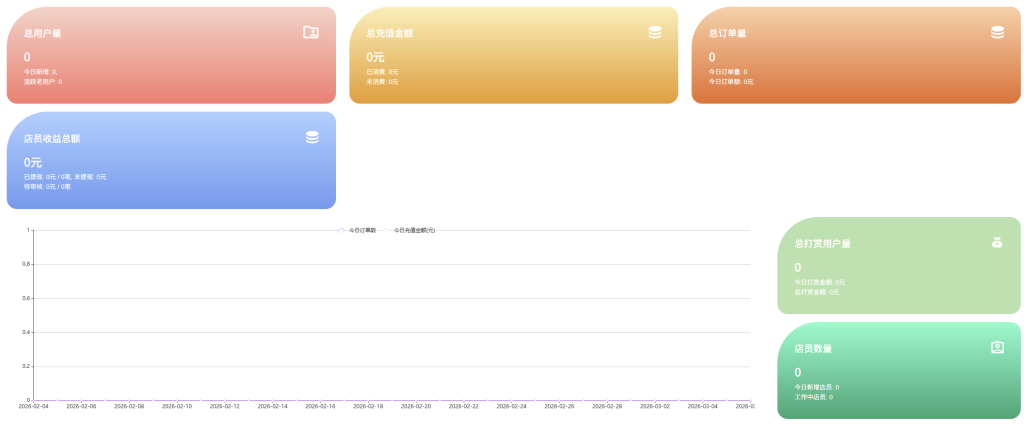This screenshot has width=1024, height=431.
Task: Open the 总用户量 card title
Action: [42, 33]
